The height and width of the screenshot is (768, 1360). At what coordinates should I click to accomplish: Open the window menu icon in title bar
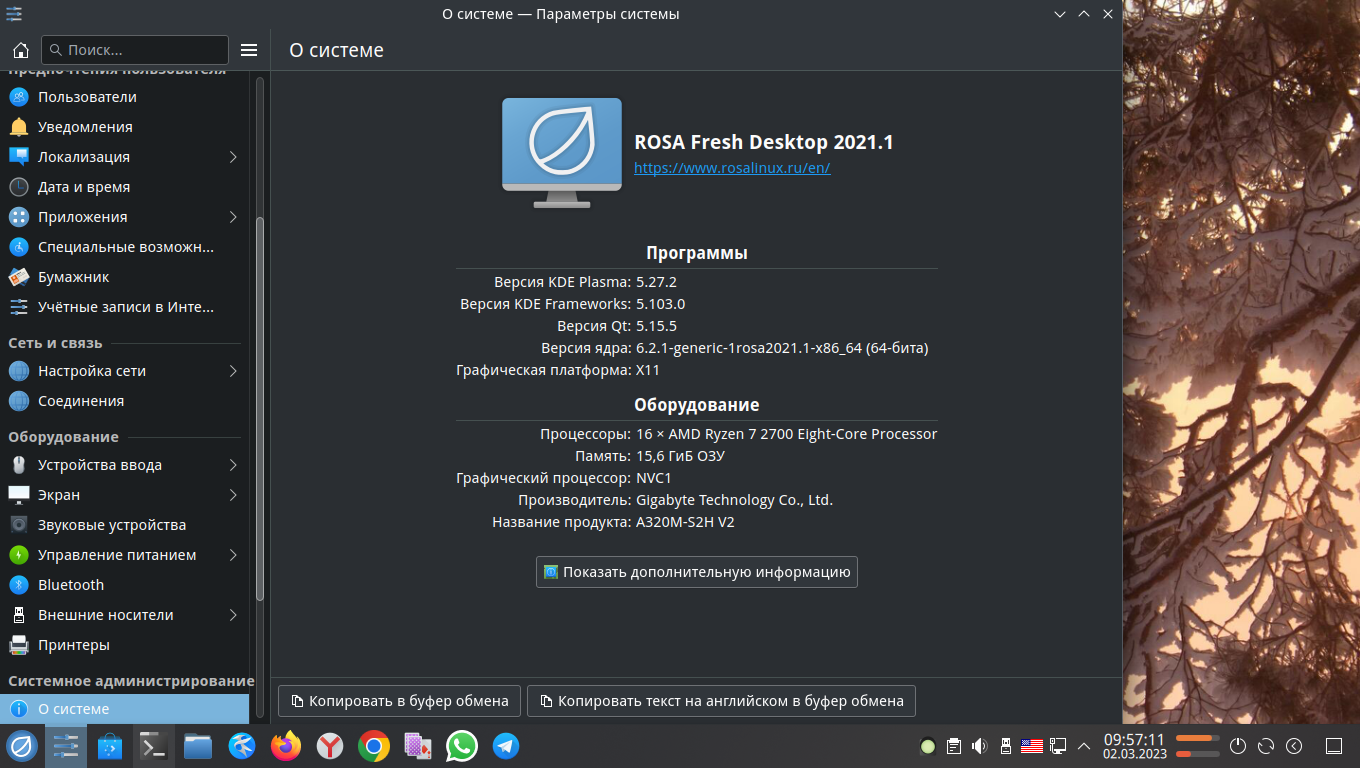pos(14,14)
